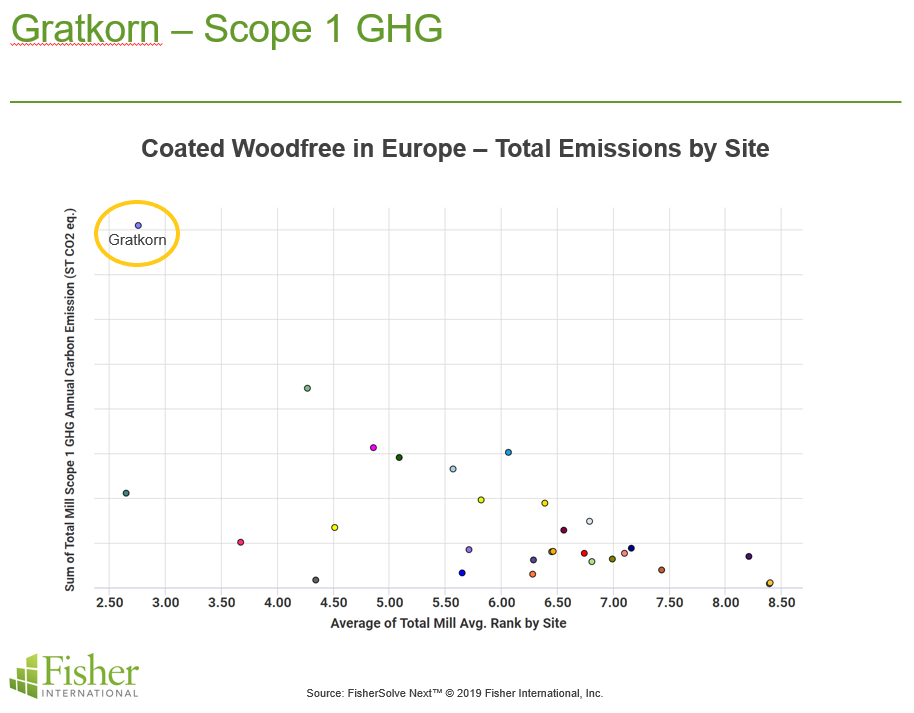Click the teal point near 2.50

[x=126, y=493]
